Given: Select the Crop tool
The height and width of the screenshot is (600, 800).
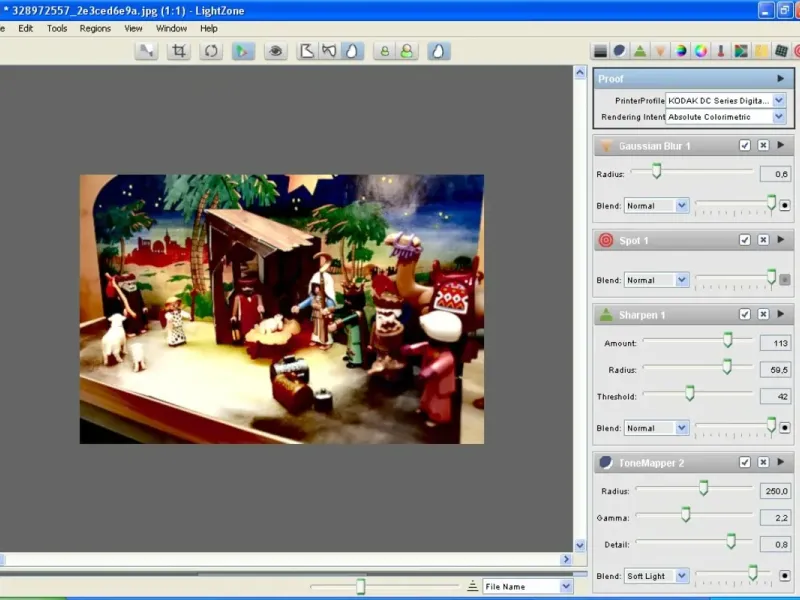Looking at the screenshot, I should [179, 51].
